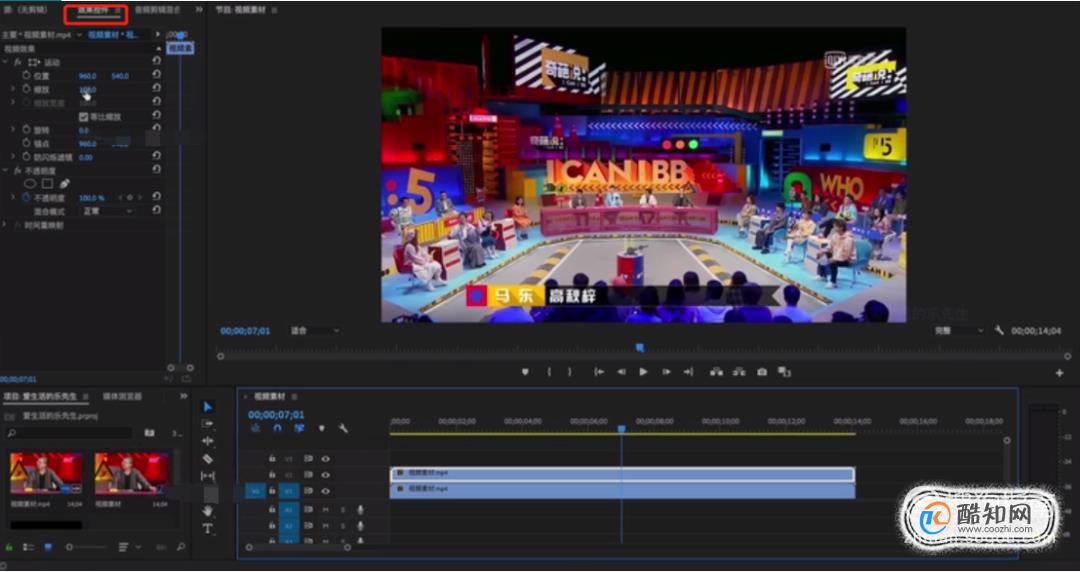Step back one frame in program monitor

621,372
